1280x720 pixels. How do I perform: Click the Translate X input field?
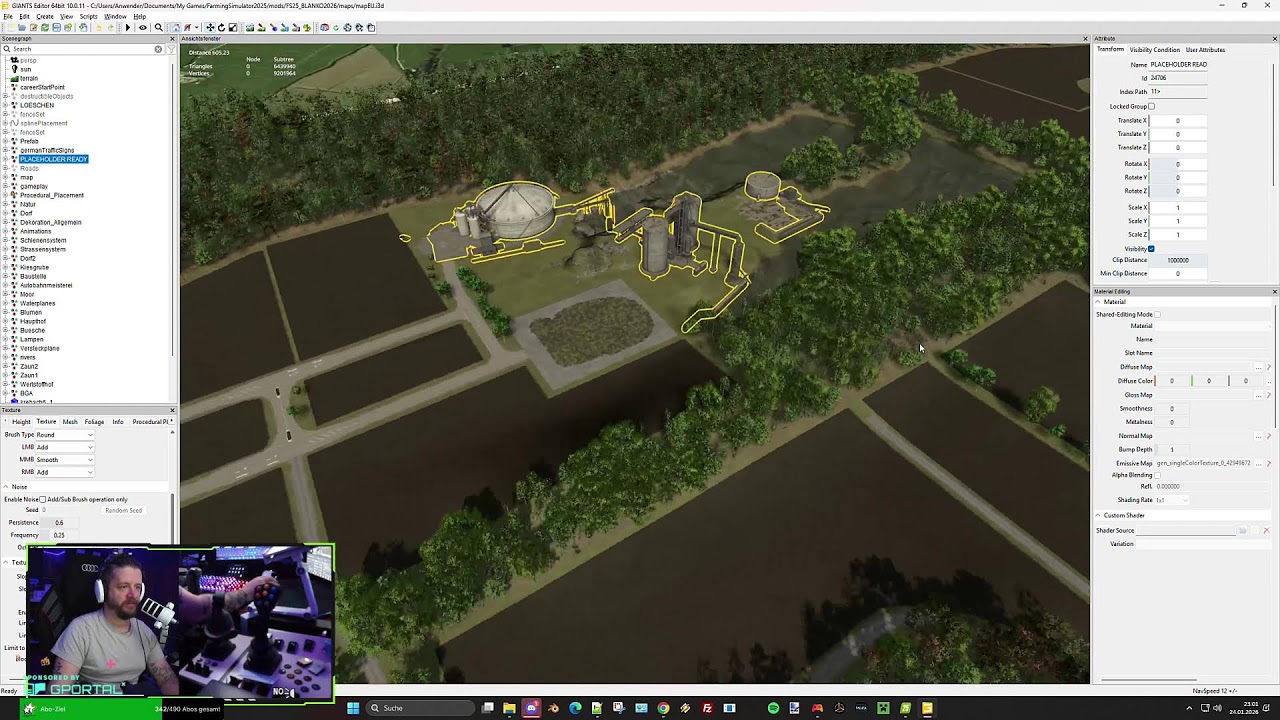tap(1178, 120)
